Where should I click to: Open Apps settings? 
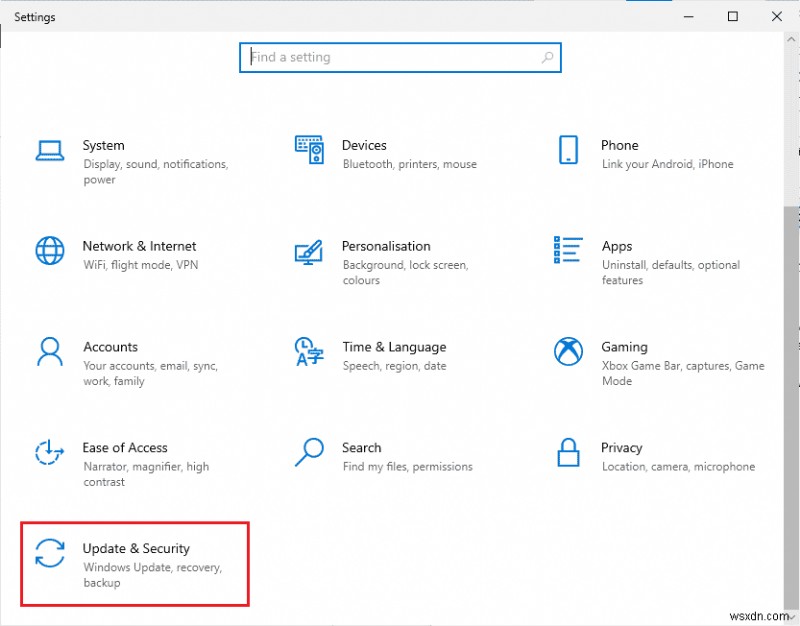tap(617, 246)
